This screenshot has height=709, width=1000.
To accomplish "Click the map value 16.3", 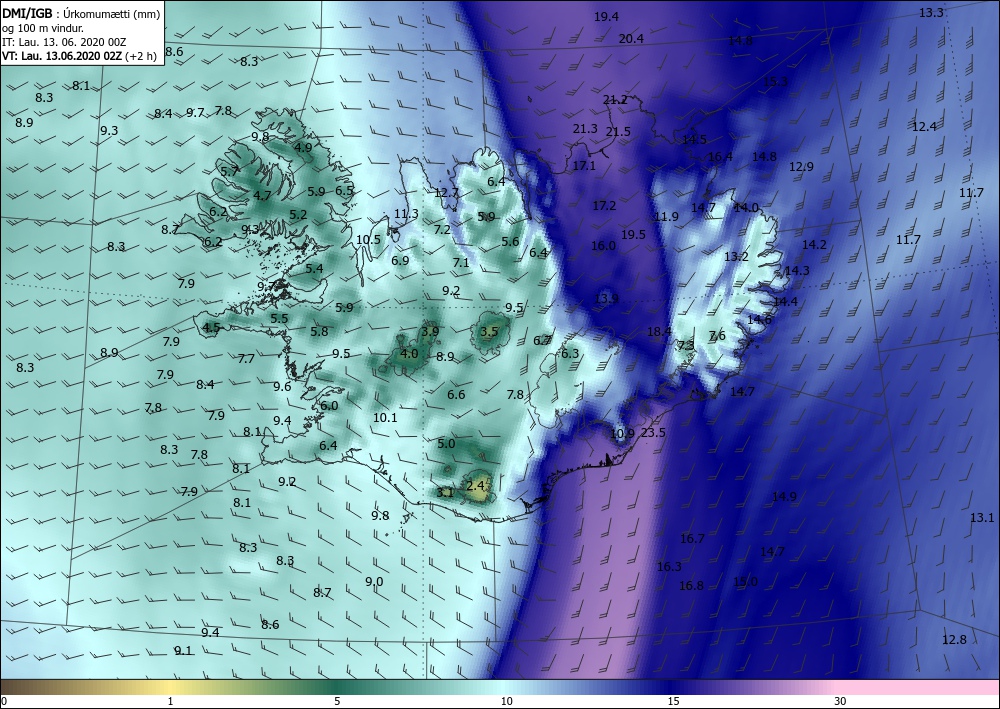I will [x=669, y=567].
